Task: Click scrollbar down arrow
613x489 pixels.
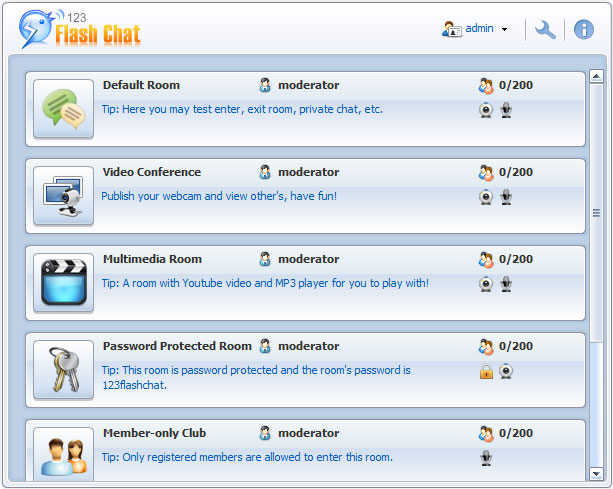Action: pos(596,473)
